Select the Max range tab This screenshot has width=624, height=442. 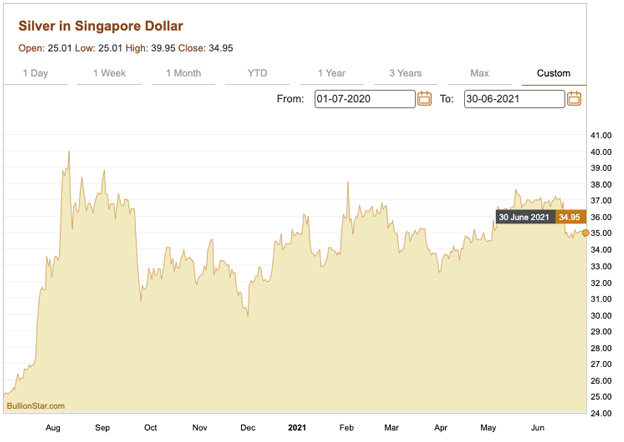[x=480, y=73]
